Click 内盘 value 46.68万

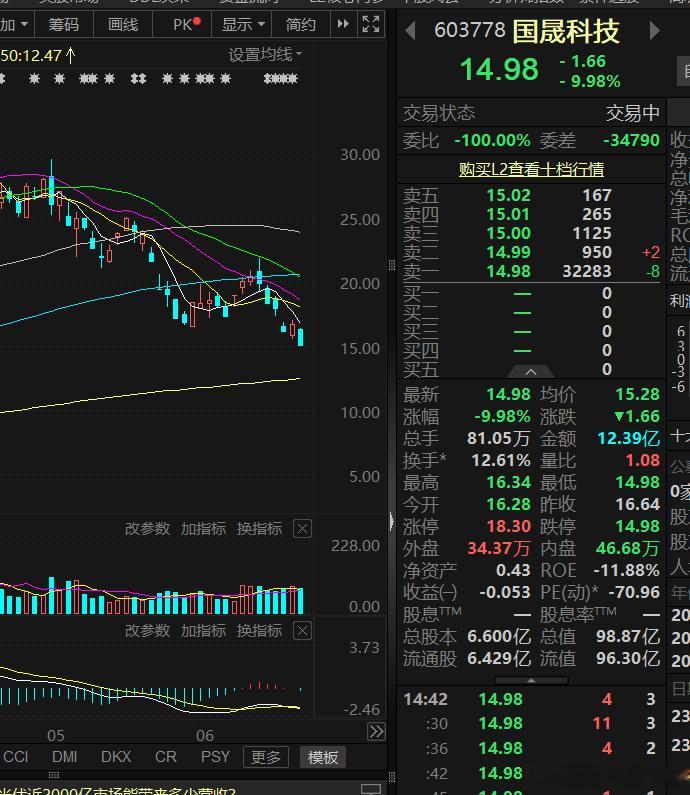point(628,548)
